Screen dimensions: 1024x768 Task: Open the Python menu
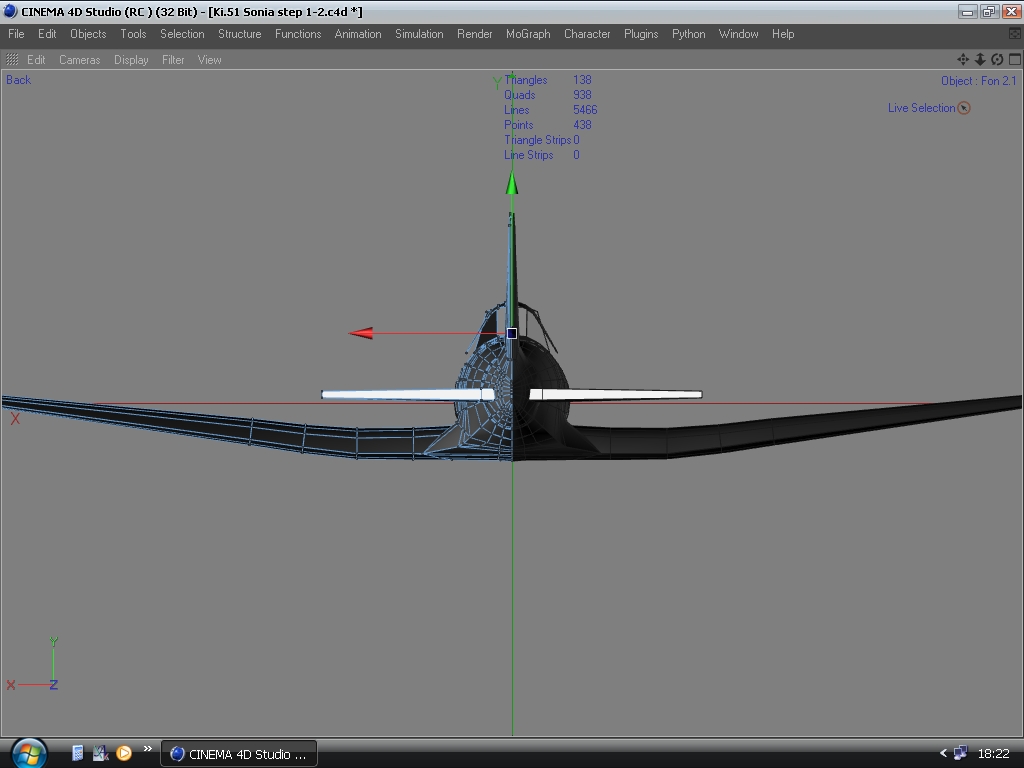point(688,34)
